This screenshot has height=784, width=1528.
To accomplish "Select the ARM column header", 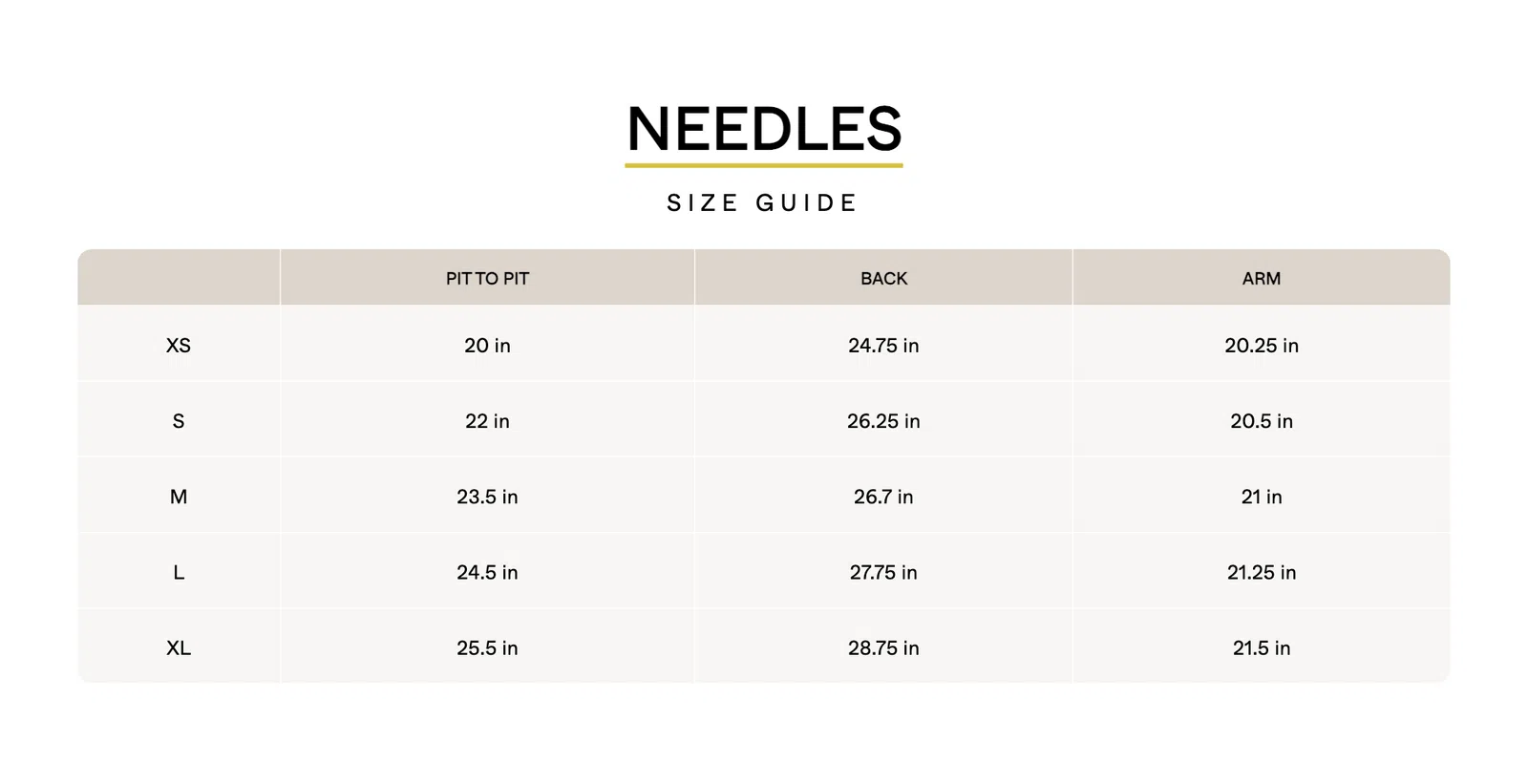I will coord(1261,279).
